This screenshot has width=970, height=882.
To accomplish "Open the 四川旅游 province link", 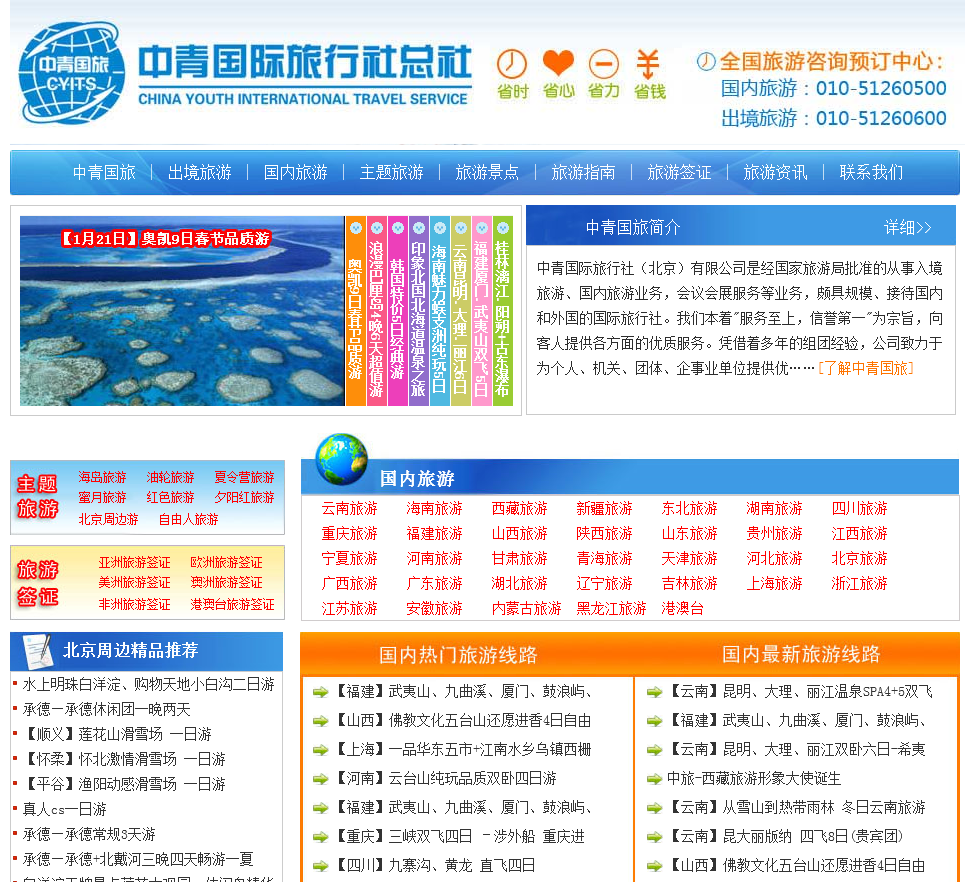I will (859, 509).
